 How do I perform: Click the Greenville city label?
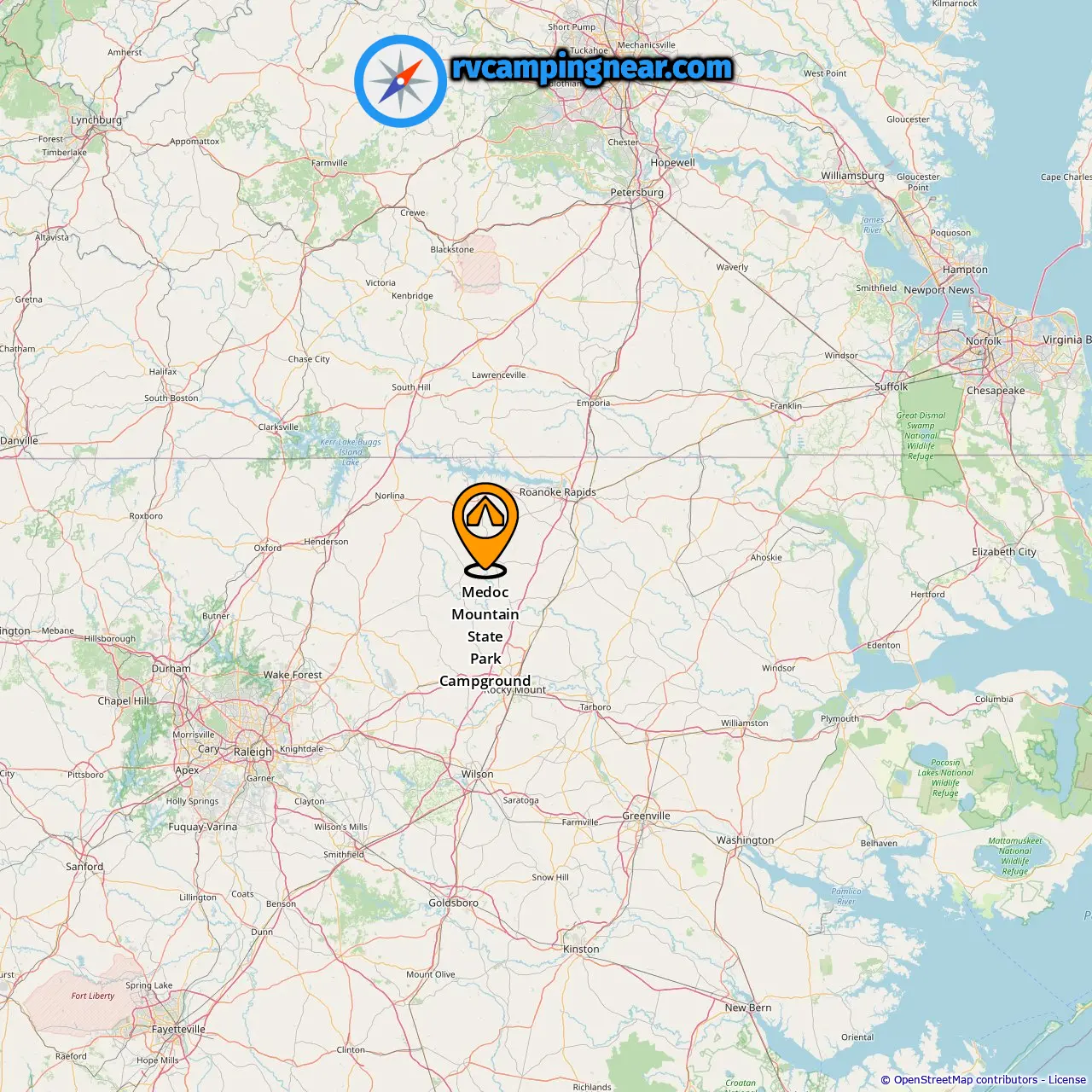point(646,816)
